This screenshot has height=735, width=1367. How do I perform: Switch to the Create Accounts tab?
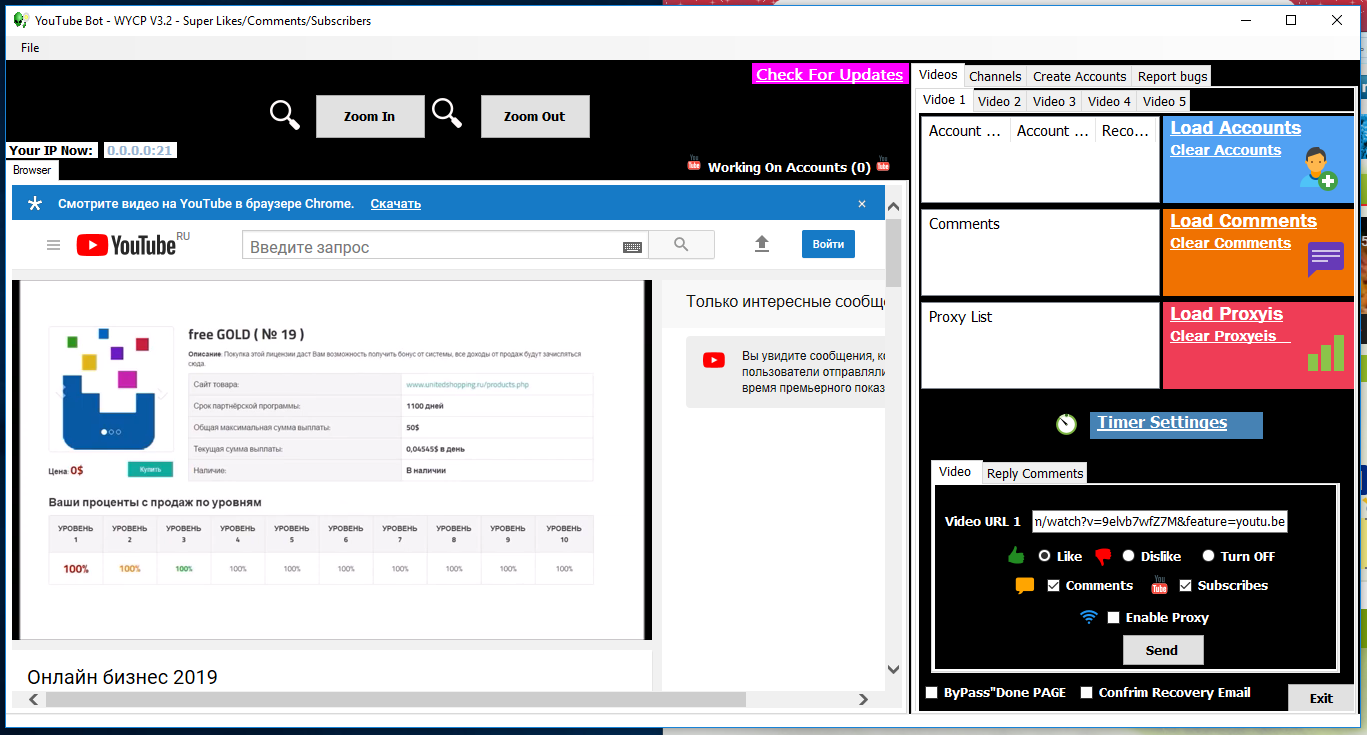point(1079,76)
